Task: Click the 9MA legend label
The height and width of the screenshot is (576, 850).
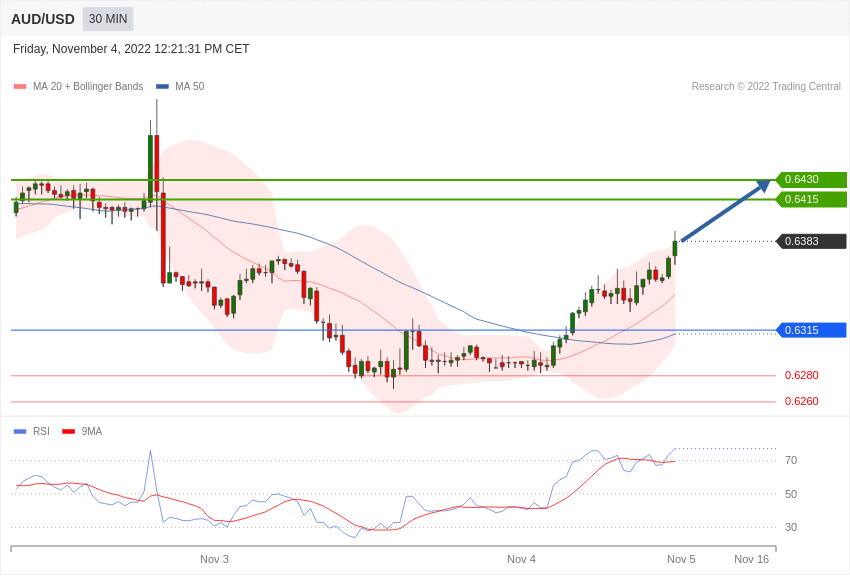Action: pyautogui.click(x=92, y=431)
